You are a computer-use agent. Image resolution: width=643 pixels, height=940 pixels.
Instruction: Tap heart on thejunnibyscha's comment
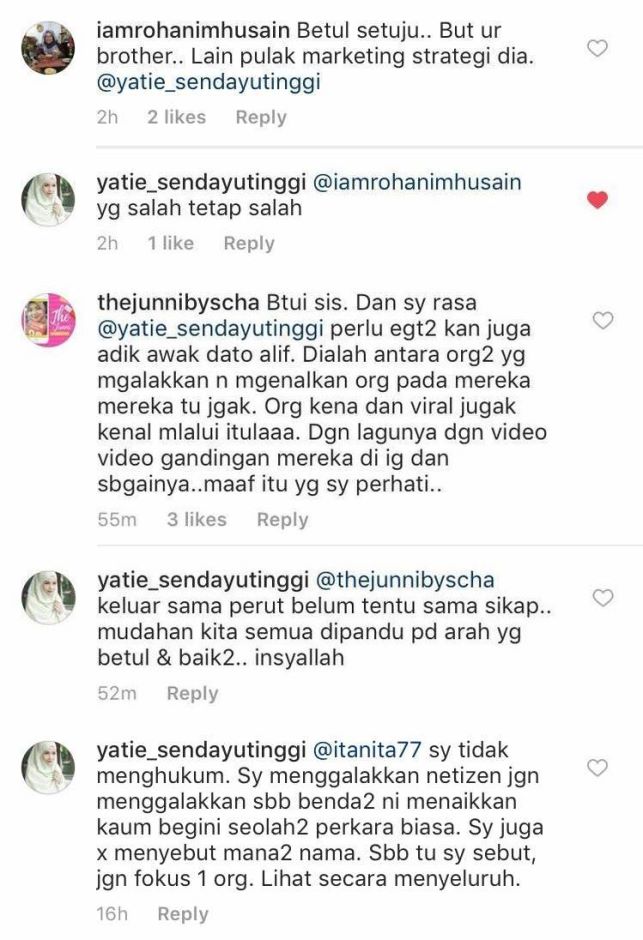[x=603, y=321]
